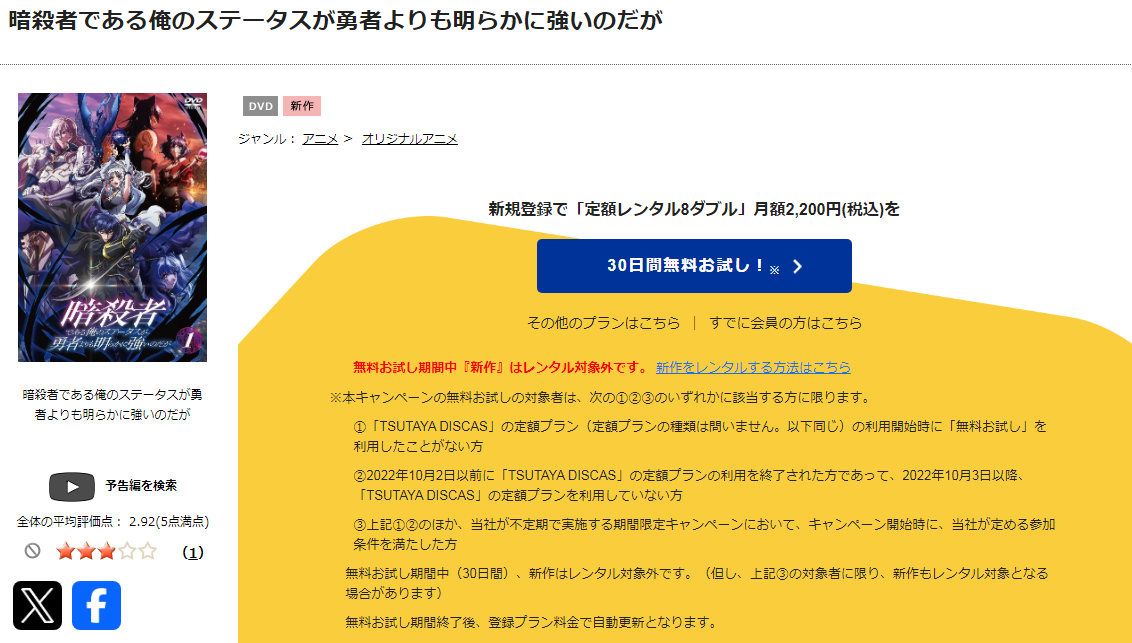Screen dimensions: 1132x643
Task: Open the オリジナルアニメ genre link
Action: tap(409, 139)
